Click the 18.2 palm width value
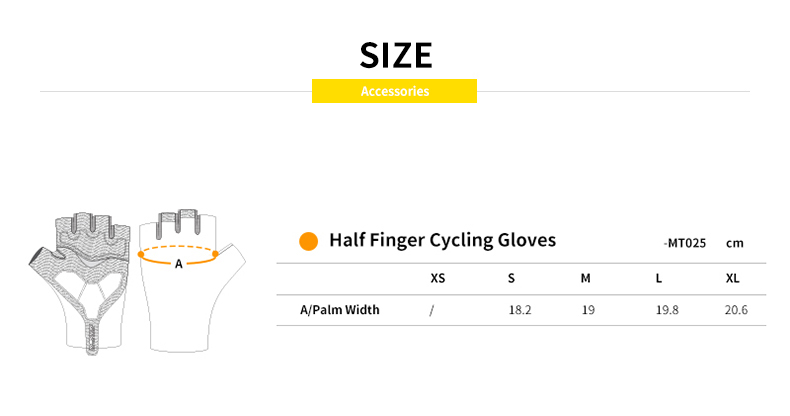The image size is (790, 416). pyautogui.click(x=520, y=310)
